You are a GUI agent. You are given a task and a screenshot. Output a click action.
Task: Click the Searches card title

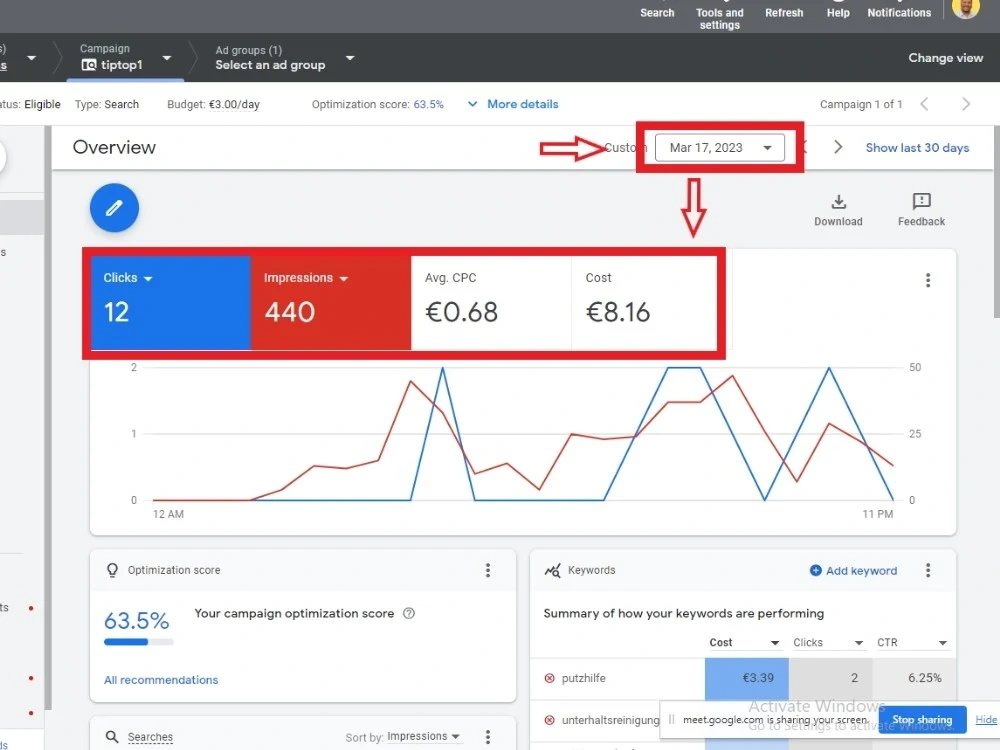(150, 737)
